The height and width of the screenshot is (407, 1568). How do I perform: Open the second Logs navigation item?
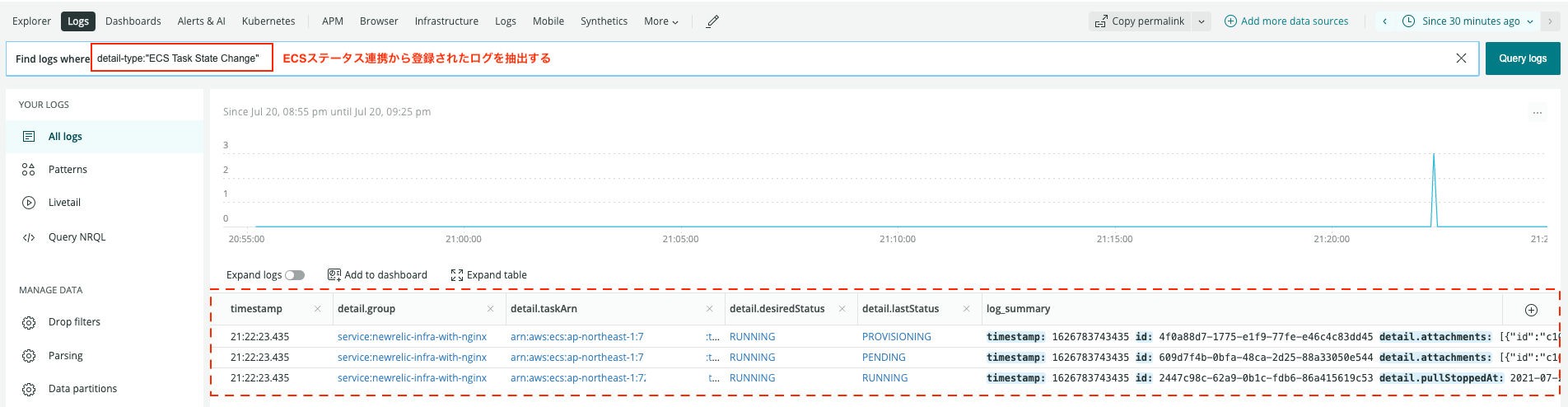click(x=506, y=21)
